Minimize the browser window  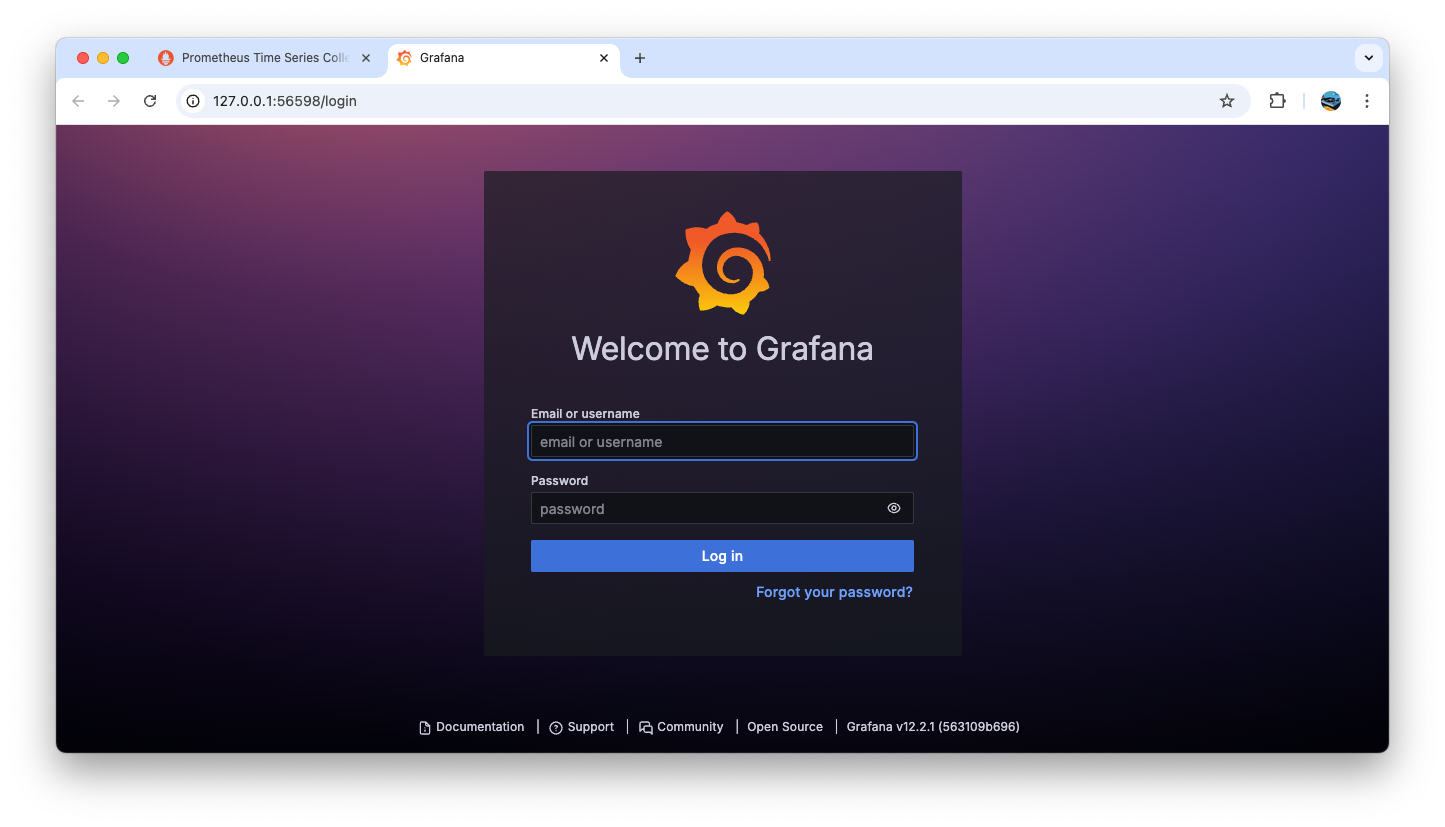(x=103, y=58)
